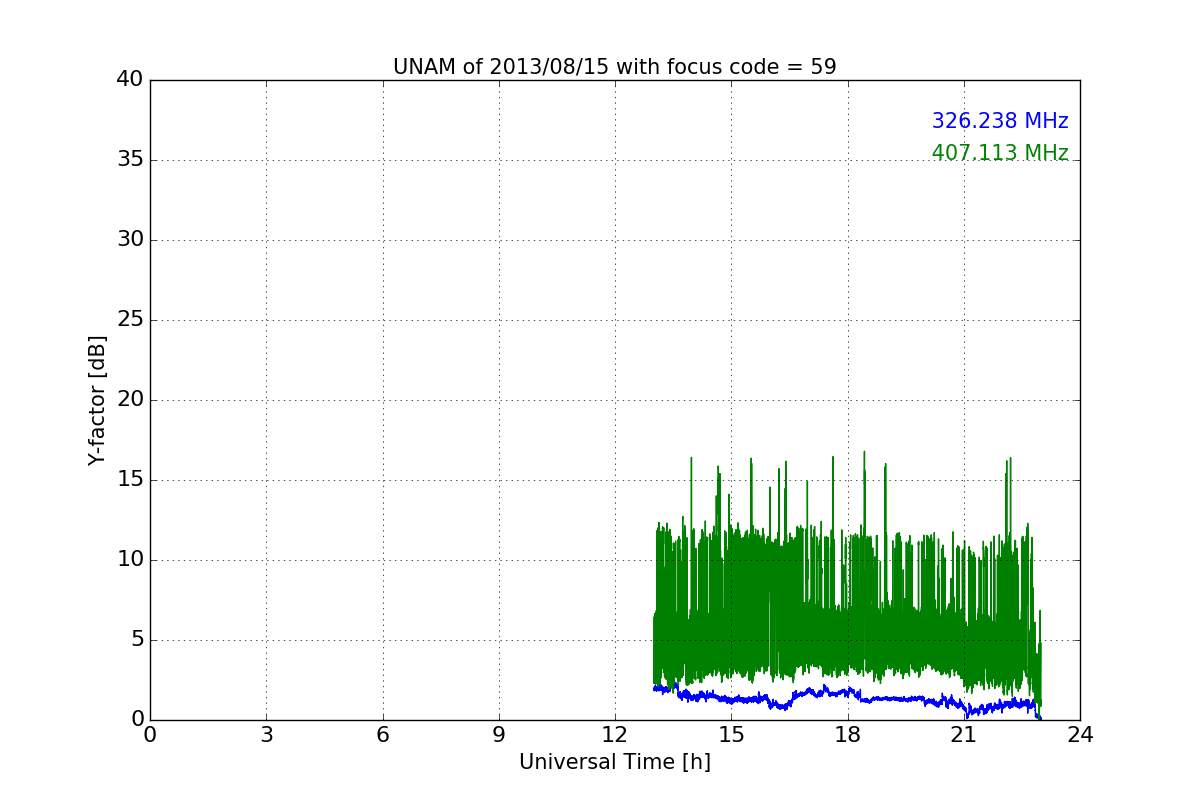Click the y-axis tick label 40

pos(130,80)
